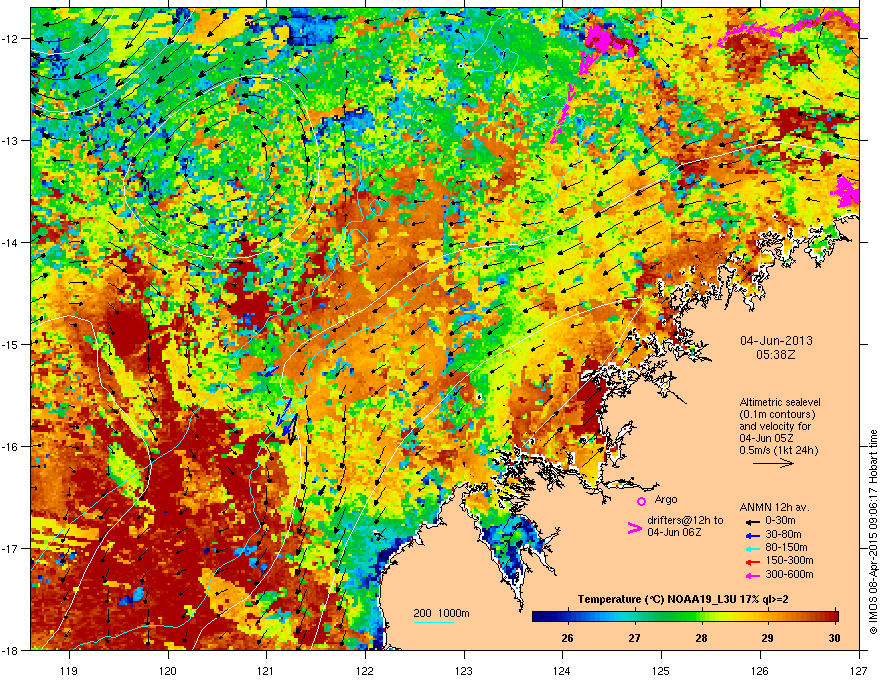The width and height of the screenshot is (880, 680).
Task: Click the 'ANMN 12h av.' legend heading
Action: [774, 508]
